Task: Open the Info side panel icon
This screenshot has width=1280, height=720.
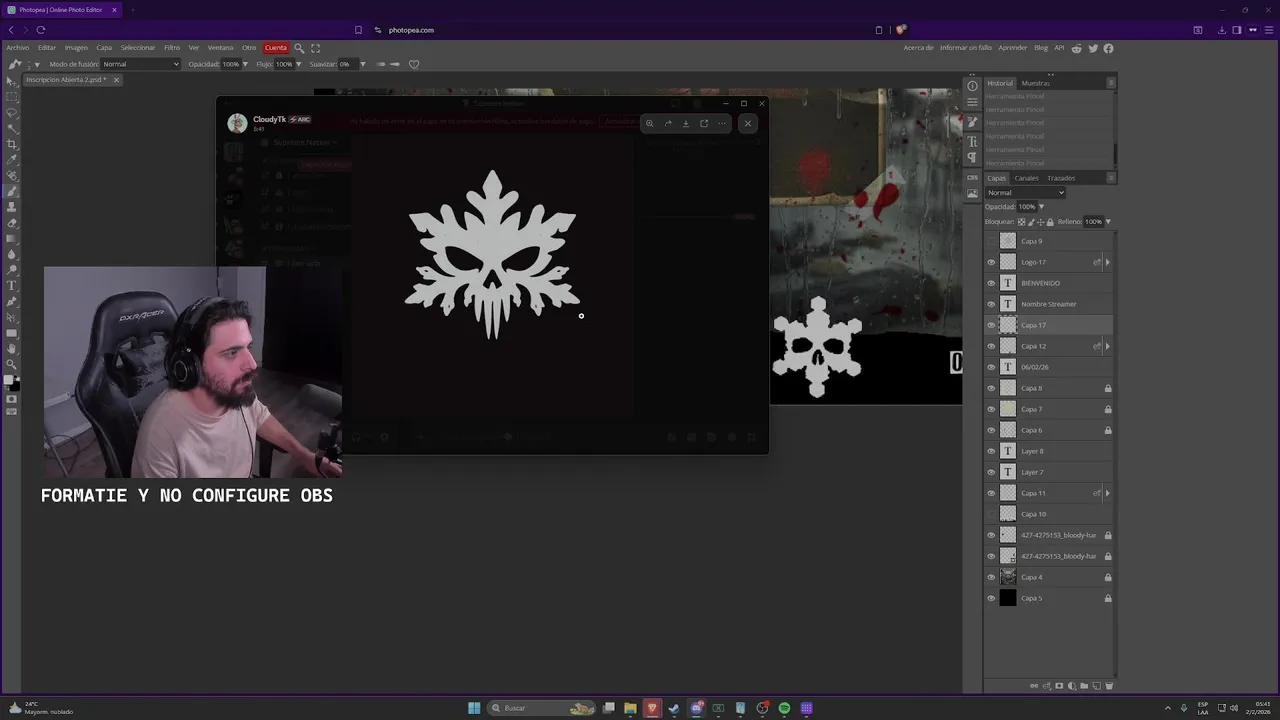Action: click(x=972, y=86)
